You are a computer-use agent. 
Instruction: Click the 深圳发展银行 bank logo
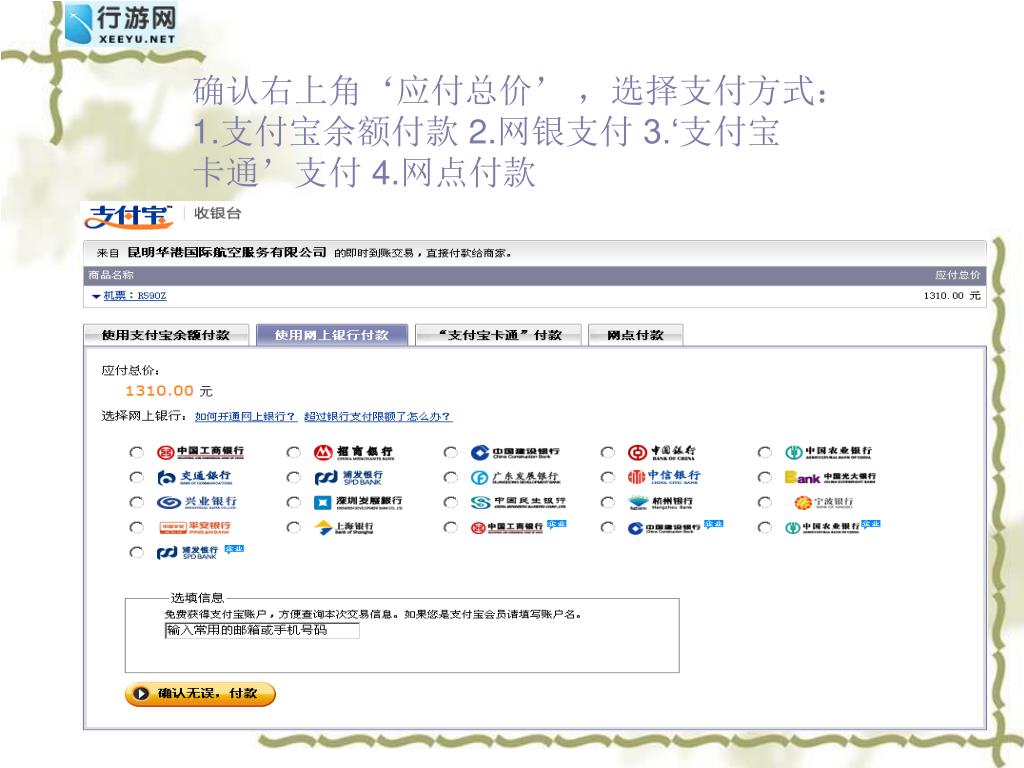[x=358, y=502]
